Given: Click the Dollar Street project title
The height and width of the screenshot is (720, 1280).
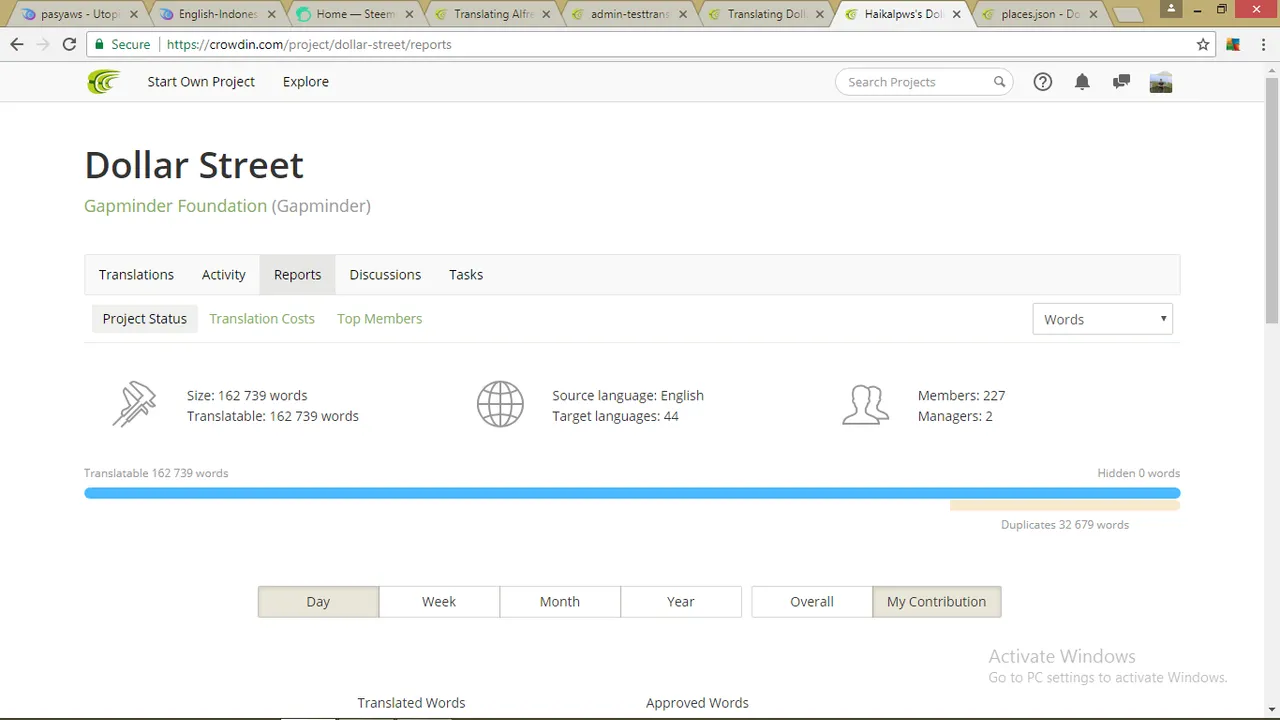Looking at the screenshot, I should click(x=194, y=165).
